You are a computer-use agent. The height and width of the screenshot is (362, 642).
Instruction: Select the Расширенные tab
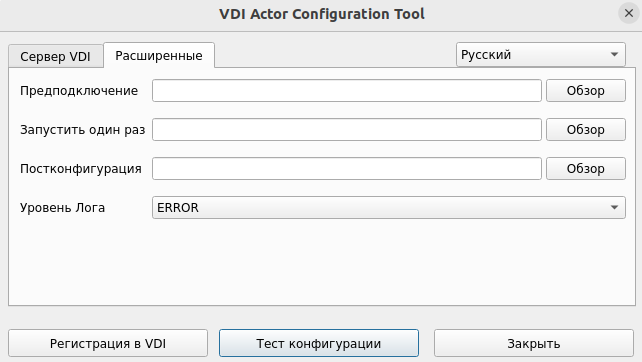pos(159,55)
